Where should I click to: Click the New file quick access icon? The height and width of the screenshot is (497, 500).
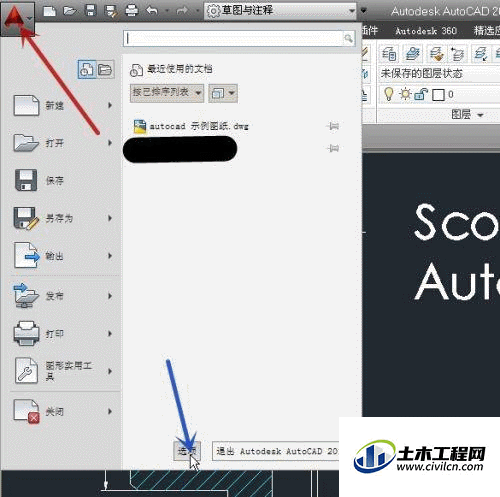click(x=50, y=11)
